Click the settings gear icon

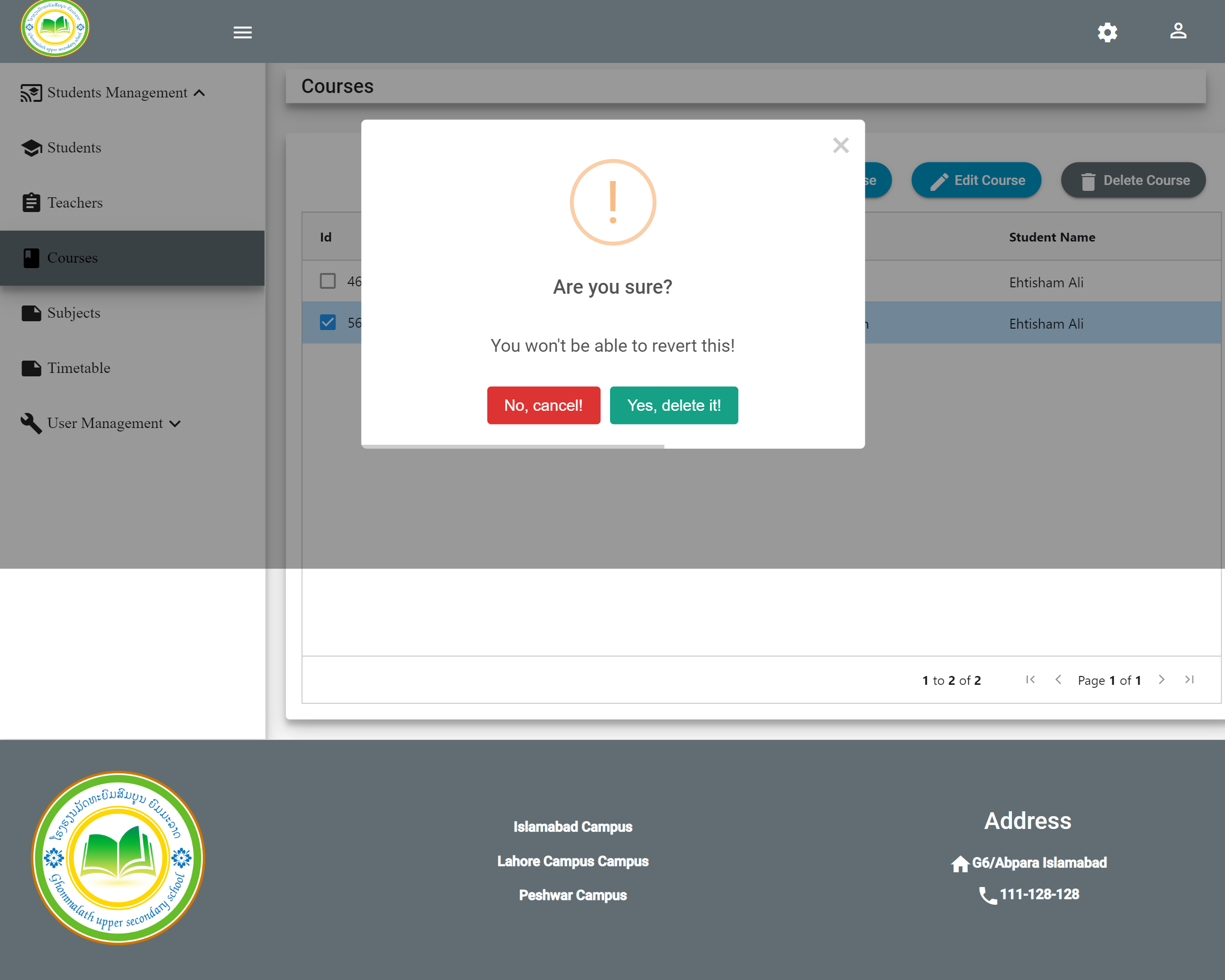coord(1107,32)
